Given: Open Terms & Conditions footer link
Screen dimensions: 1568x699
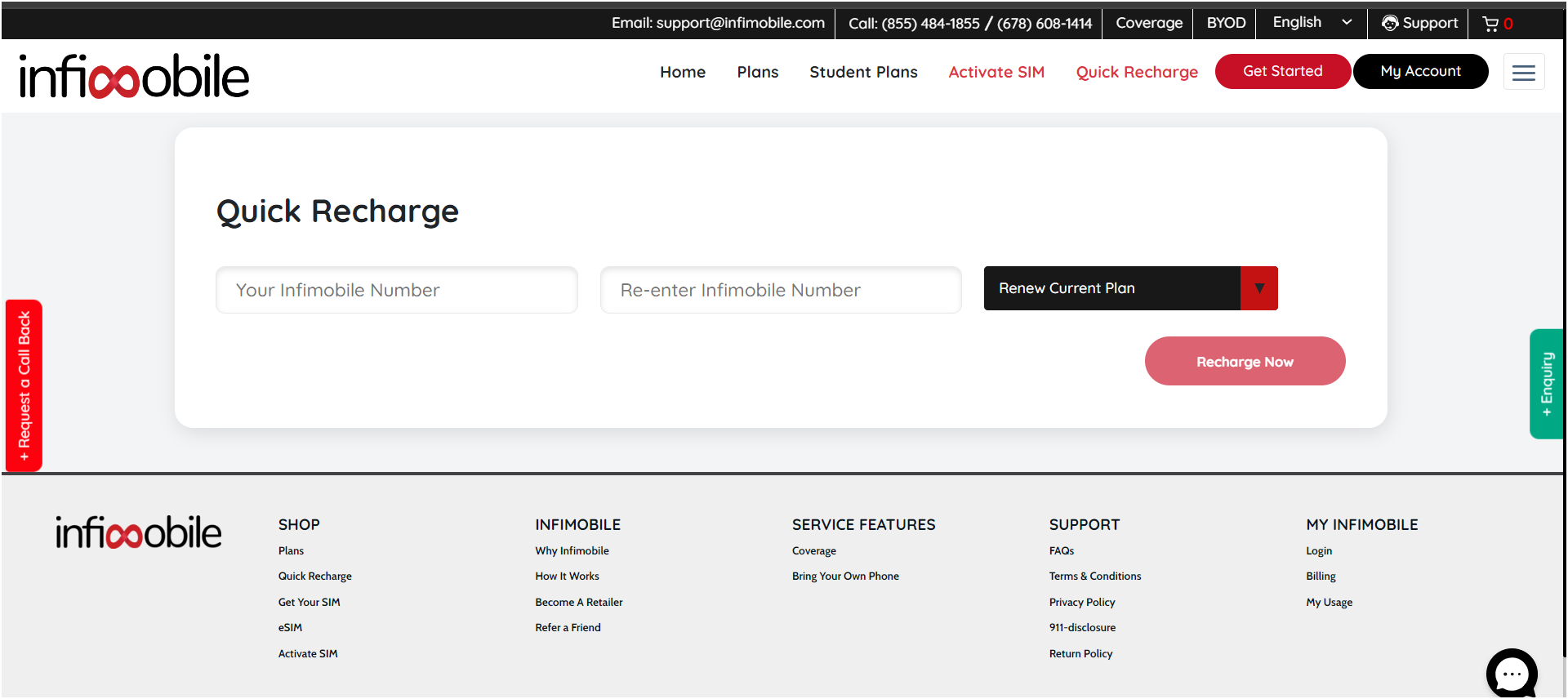Looking at the screenshot, I should (x=1094, y=577).
